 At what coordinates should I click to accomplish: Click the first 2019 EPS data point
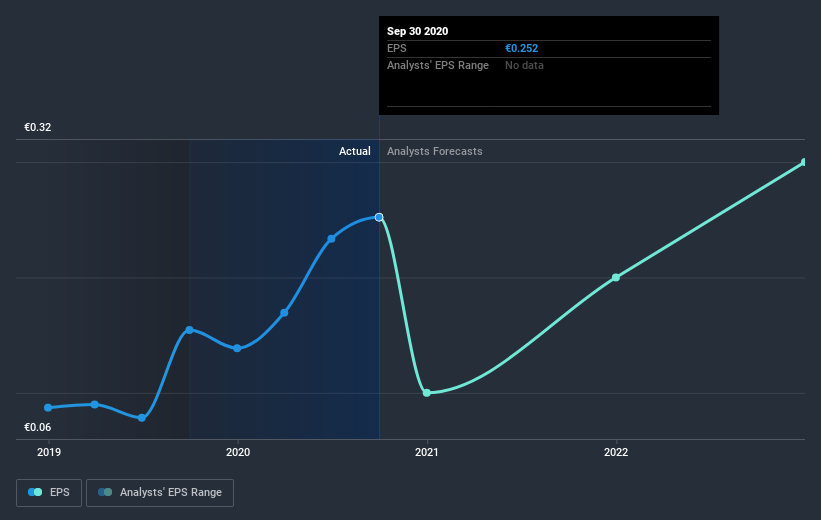click(x=48, y=407)
